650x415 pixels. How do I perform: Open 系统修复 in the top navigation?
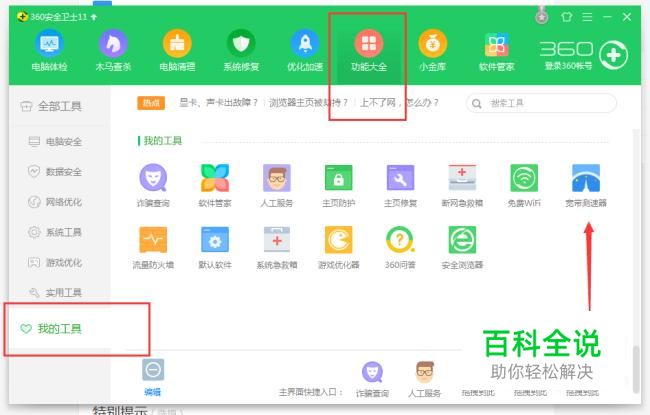click(x=241, y=50)
